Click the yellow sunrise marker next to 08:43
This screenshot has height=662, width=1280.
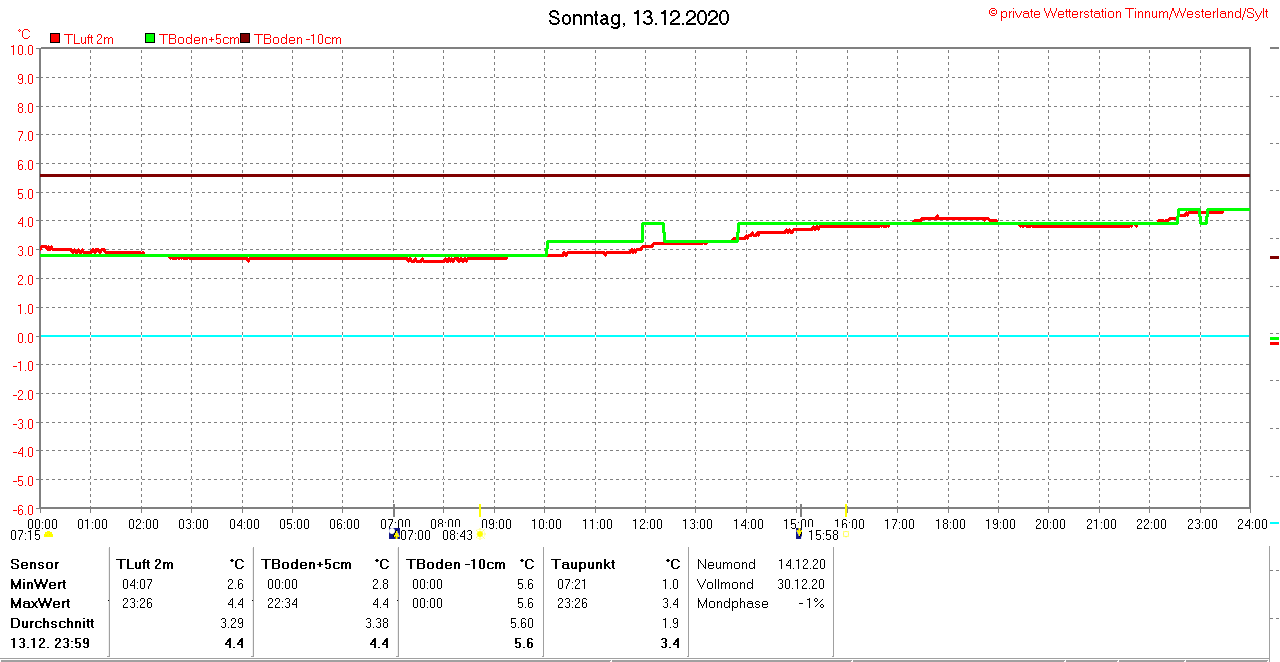point(480,535)
